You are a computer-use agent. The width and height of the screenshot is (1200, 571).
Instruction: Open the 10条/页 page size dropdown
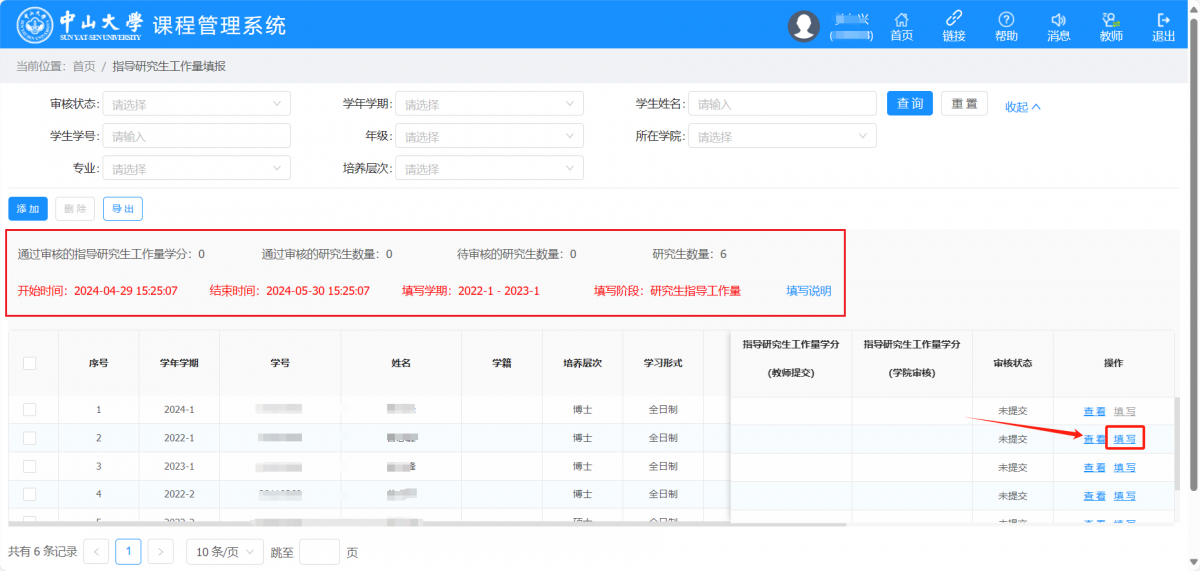(x=225, y=552)
